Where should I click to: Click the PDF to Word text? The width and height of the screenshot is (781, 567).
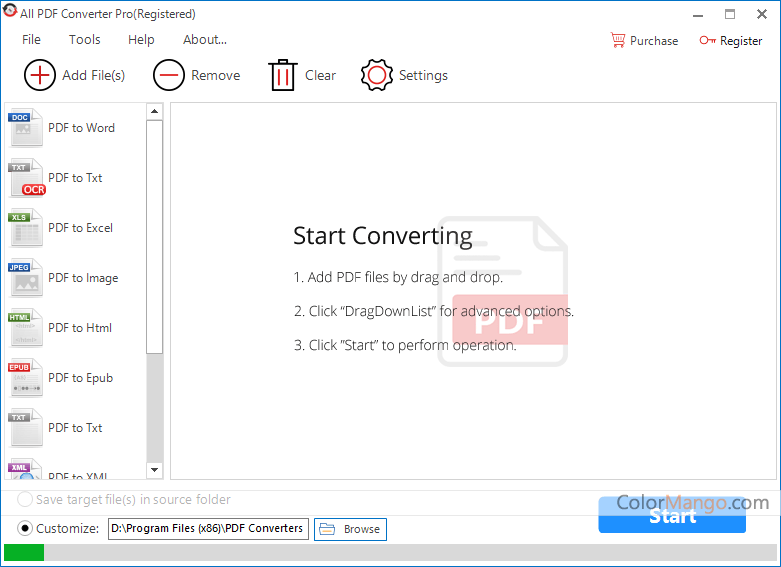[x=81, y=128]
